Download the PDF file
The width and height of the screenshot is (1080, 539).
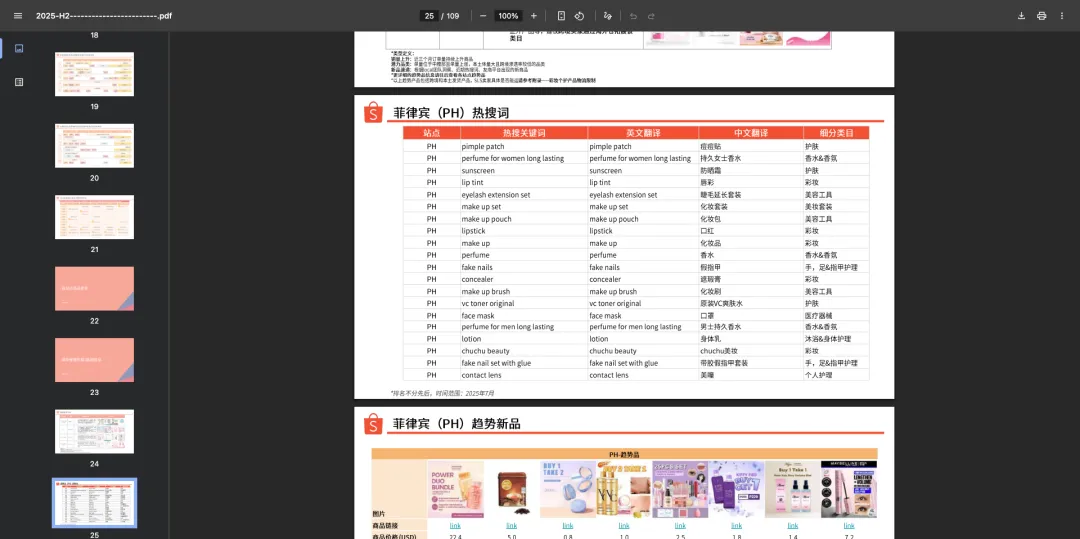click(x=1021, y=16)
